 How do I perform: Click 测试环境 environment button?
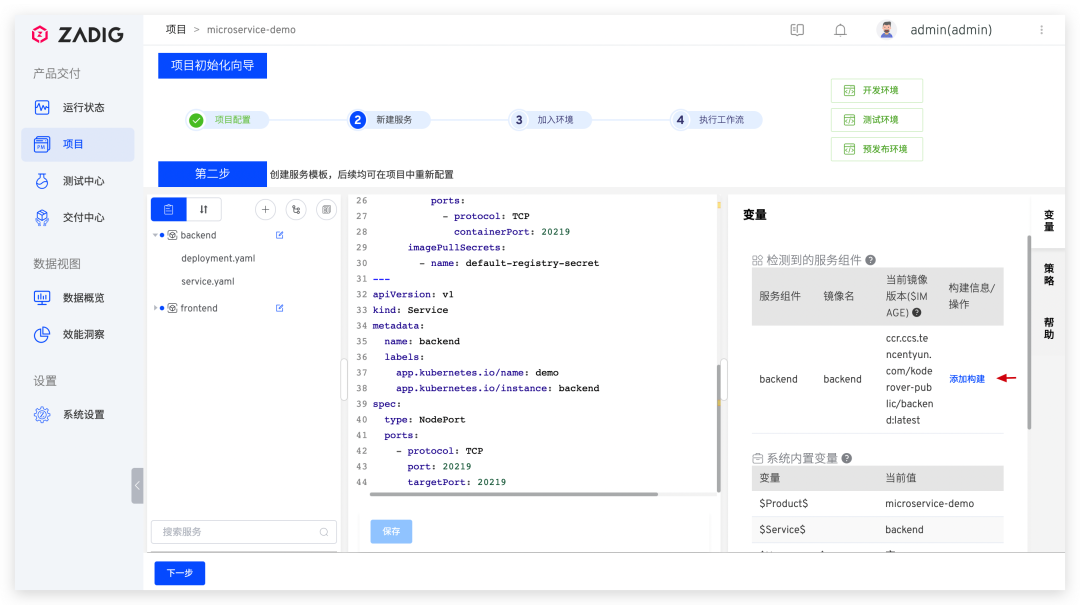point(877,120)
